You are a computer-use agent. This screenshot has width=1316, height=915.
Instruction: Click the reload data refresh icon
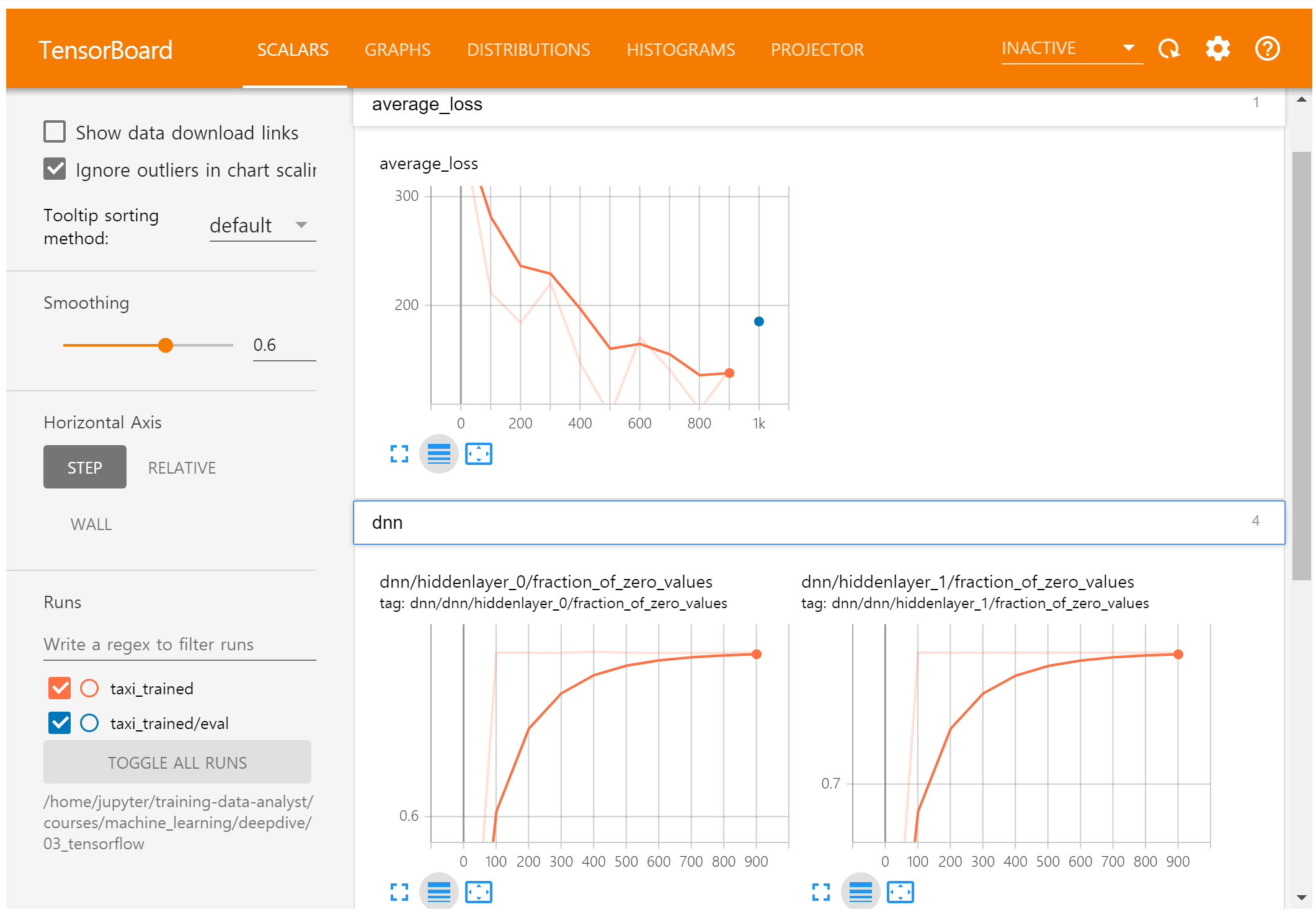coord(1168,48)
